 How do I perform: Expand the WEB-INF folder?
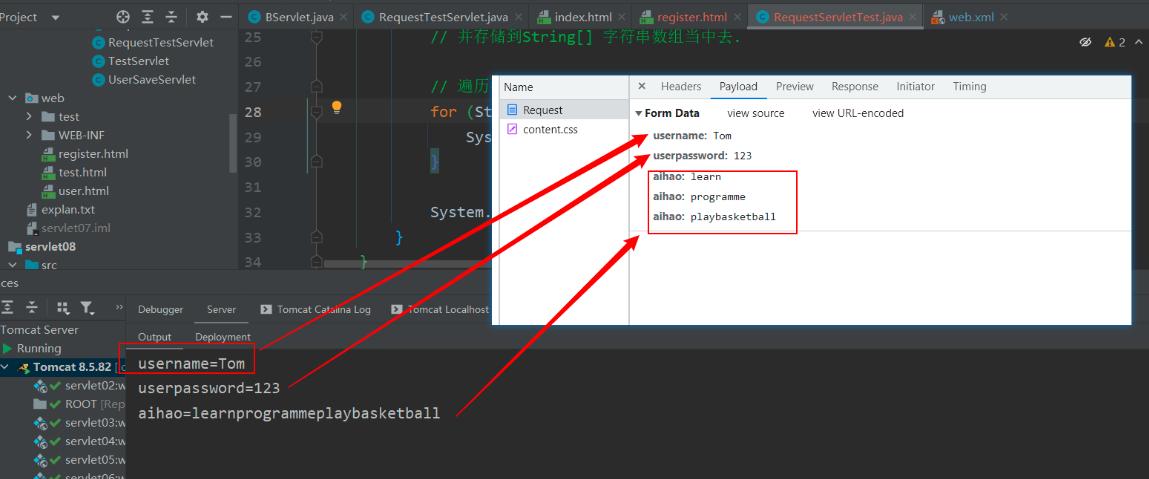pyautogui.click(x=29, y=135)
